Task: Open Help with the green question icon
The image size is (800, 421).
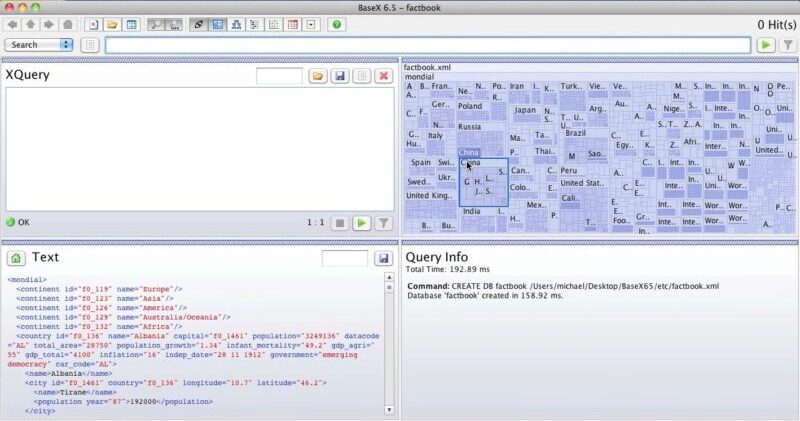Action: click(x=337, y=24)
